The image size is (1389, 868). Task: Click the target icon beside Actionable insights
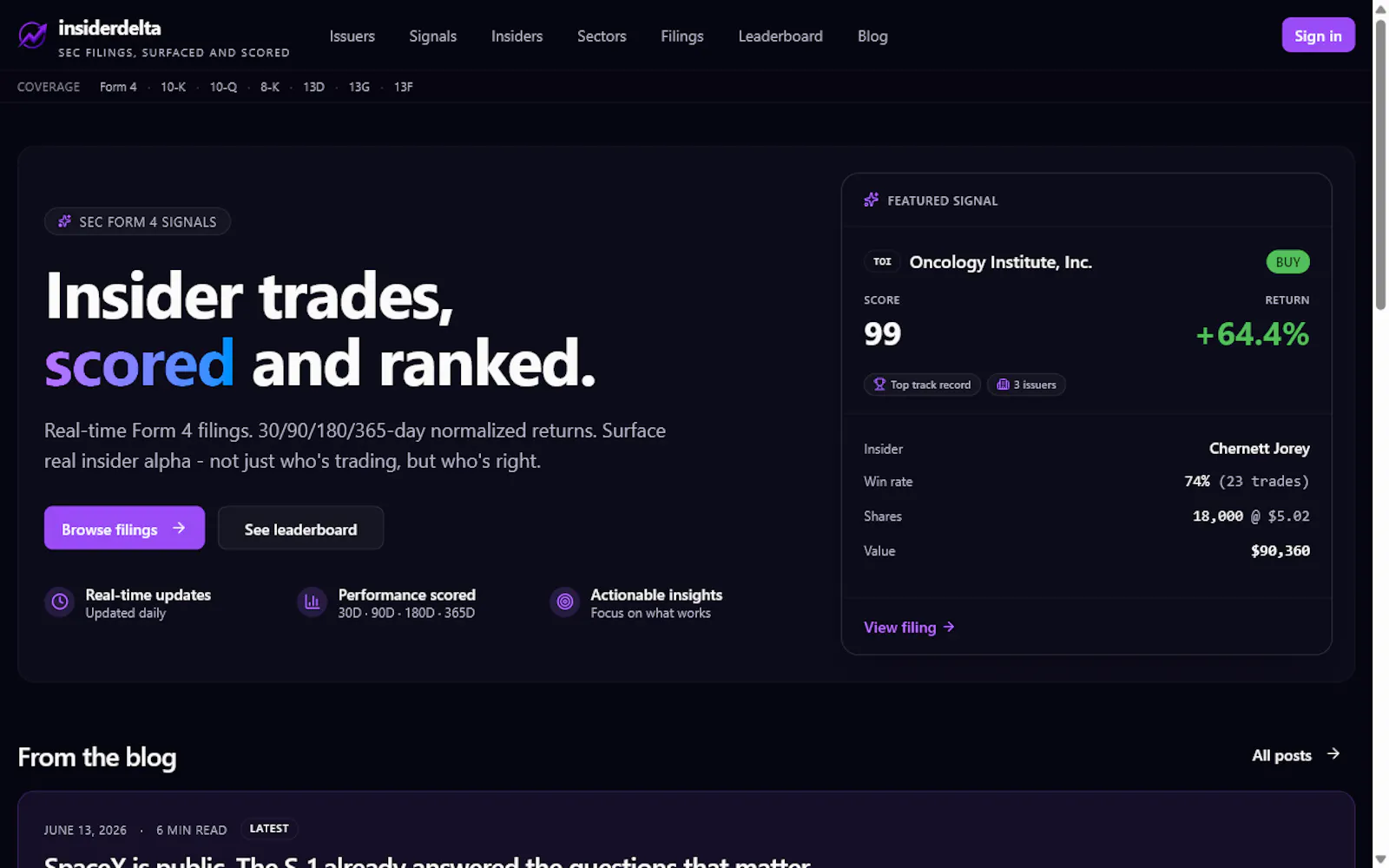point(565,602)
